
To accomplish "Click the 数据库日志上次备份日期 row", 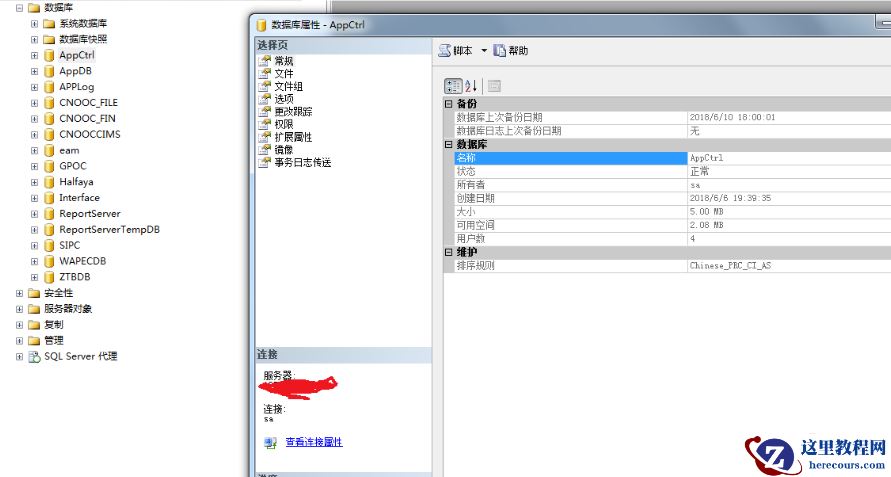I will 673,131.
